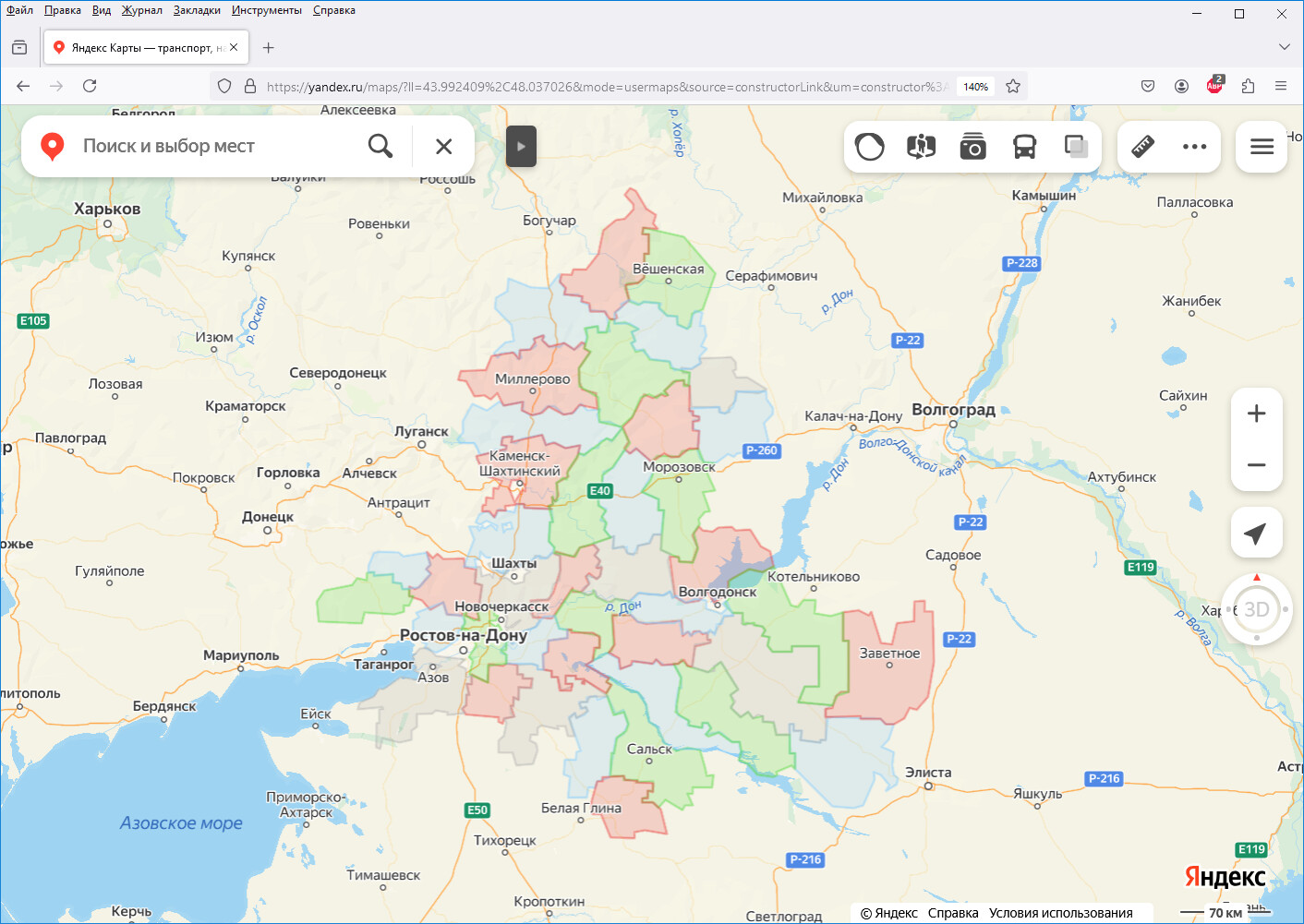Expand the collapsed side panel arrow
Image resolution: width=1304 pixels, height=924 pixels.
click(521, 146)
